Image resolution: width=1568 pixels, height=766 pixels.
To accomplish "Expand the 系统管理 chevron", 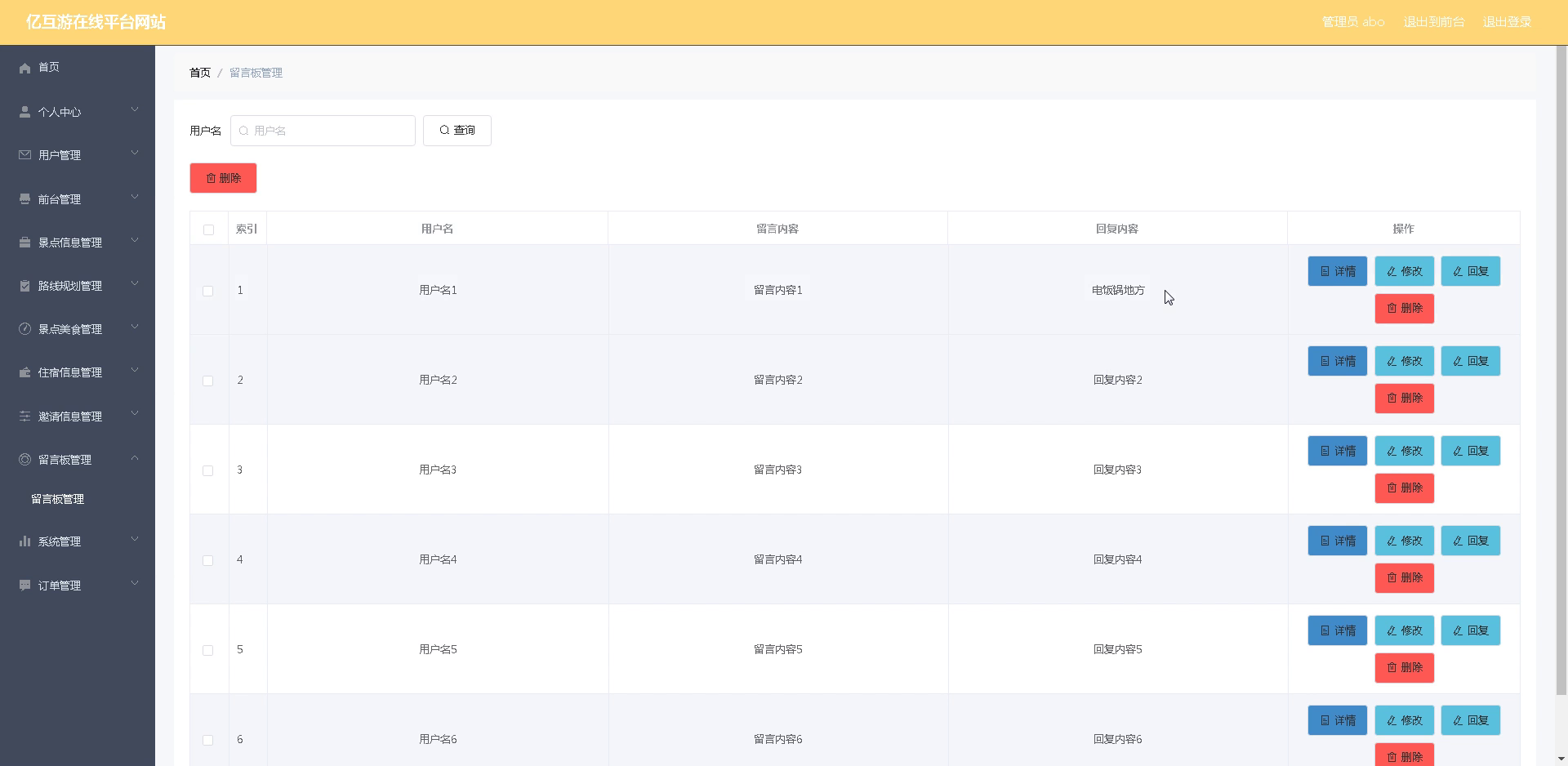I will tap(135, 540).
